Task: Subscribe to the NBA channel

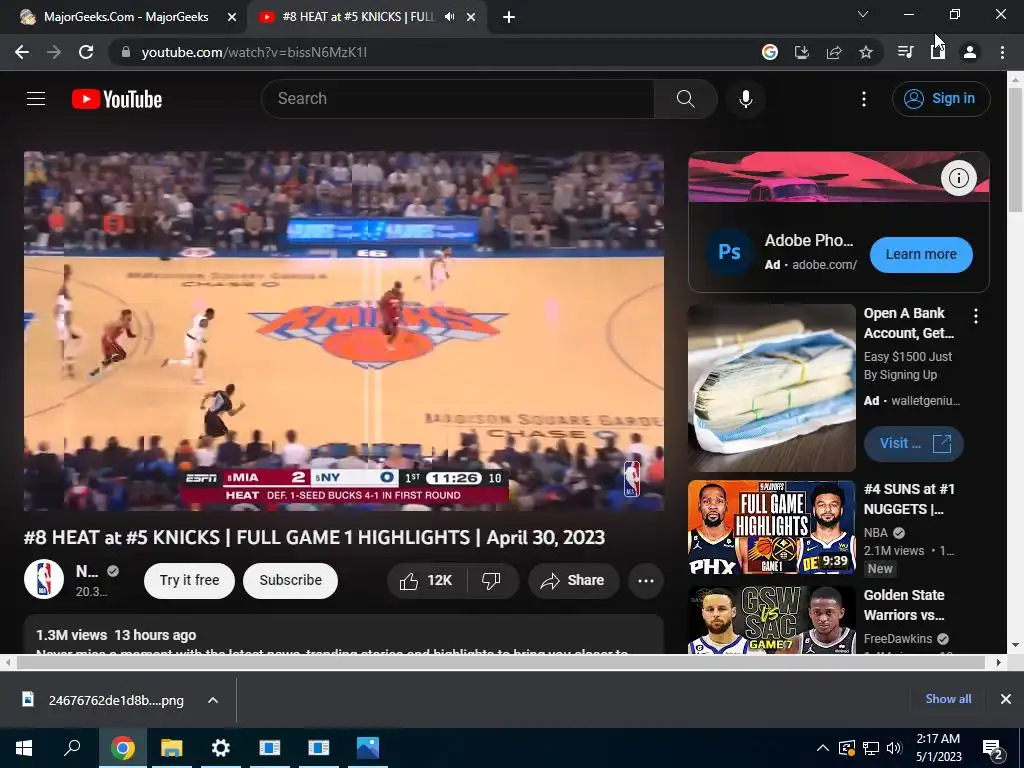Action: (290, 581)
